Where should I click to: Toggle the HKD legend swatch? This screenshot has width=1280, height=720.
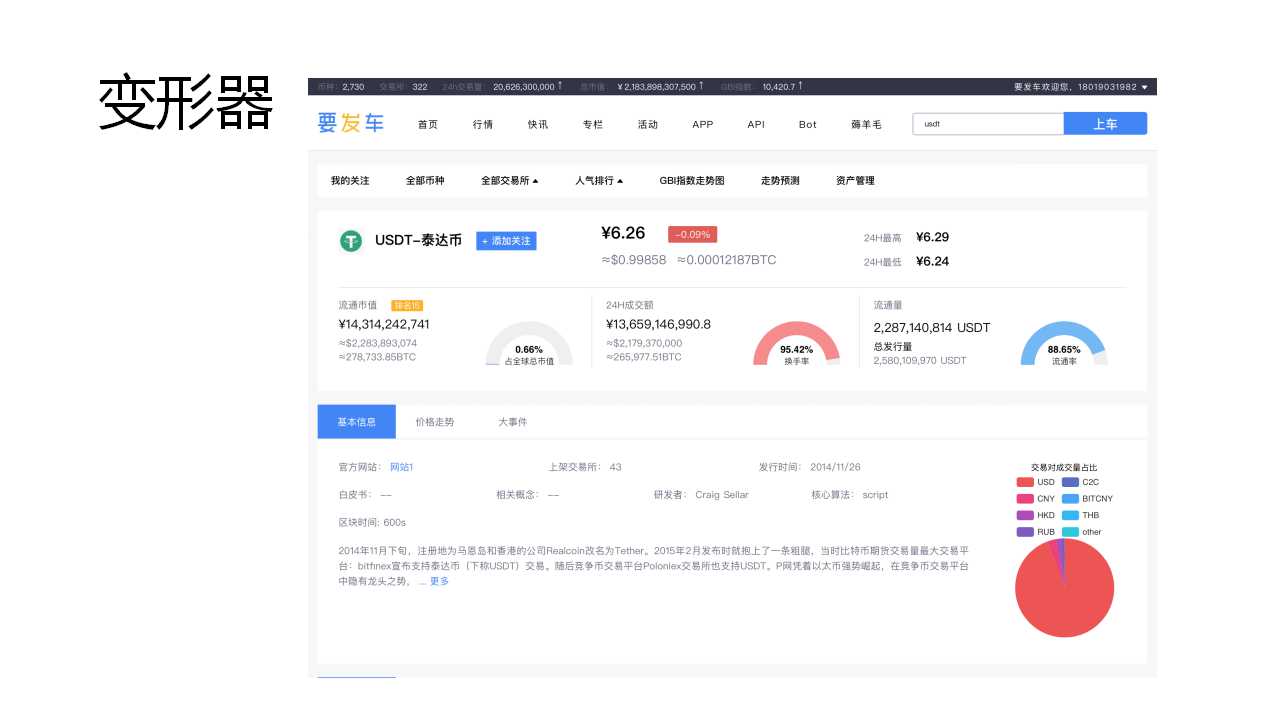tap(1025, 515)
